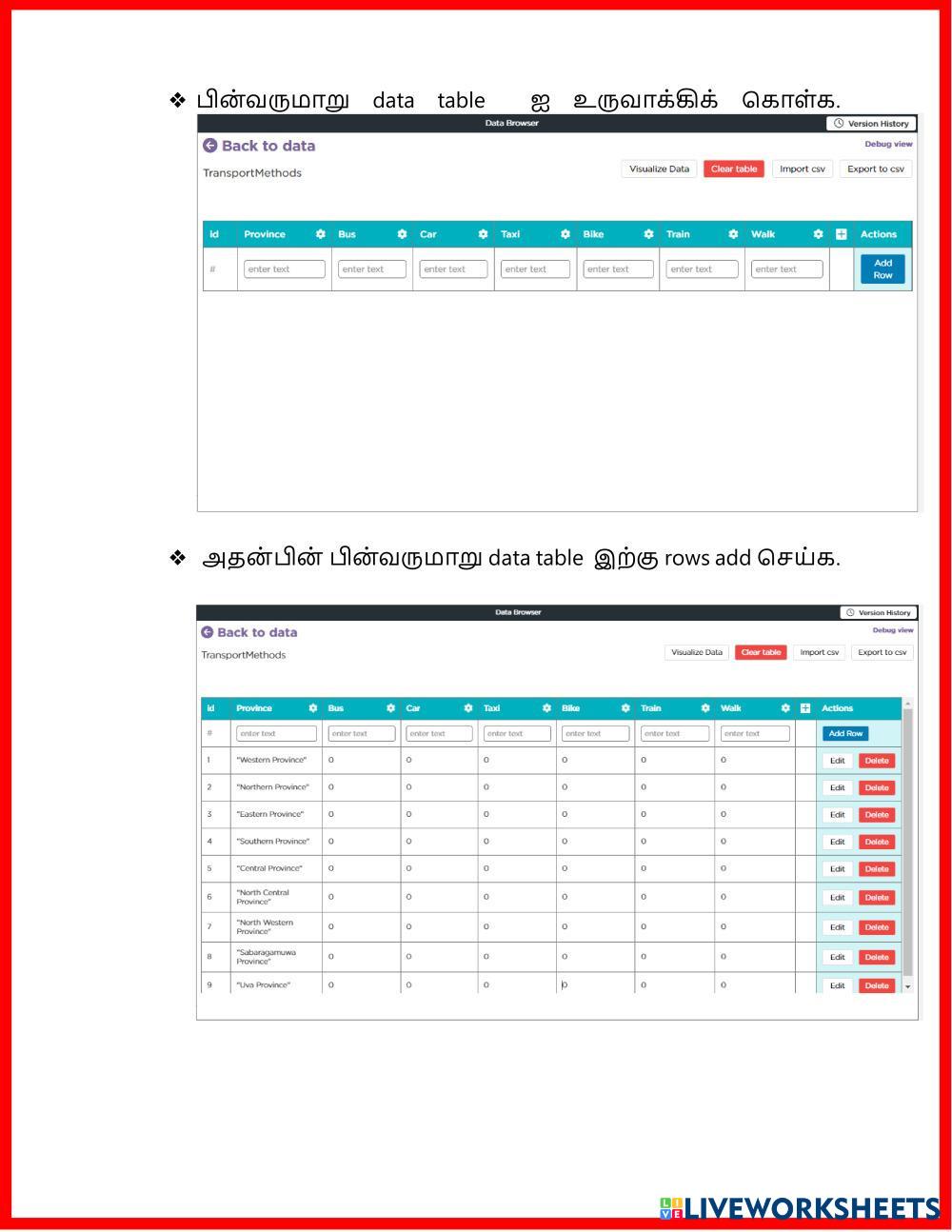Open Bike column options gear in the populated table
952x1232 pixels.
[625, 708]
